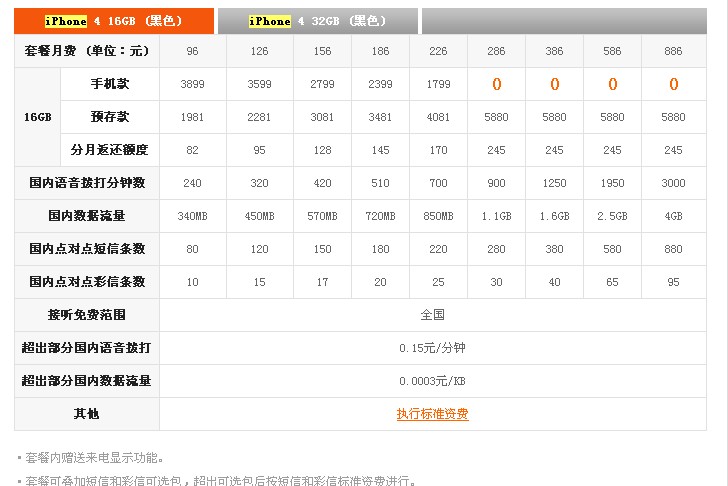Screen dimensions: 728x486
Task: Click the 850MB data value
Action: click(x=438, y=216)
